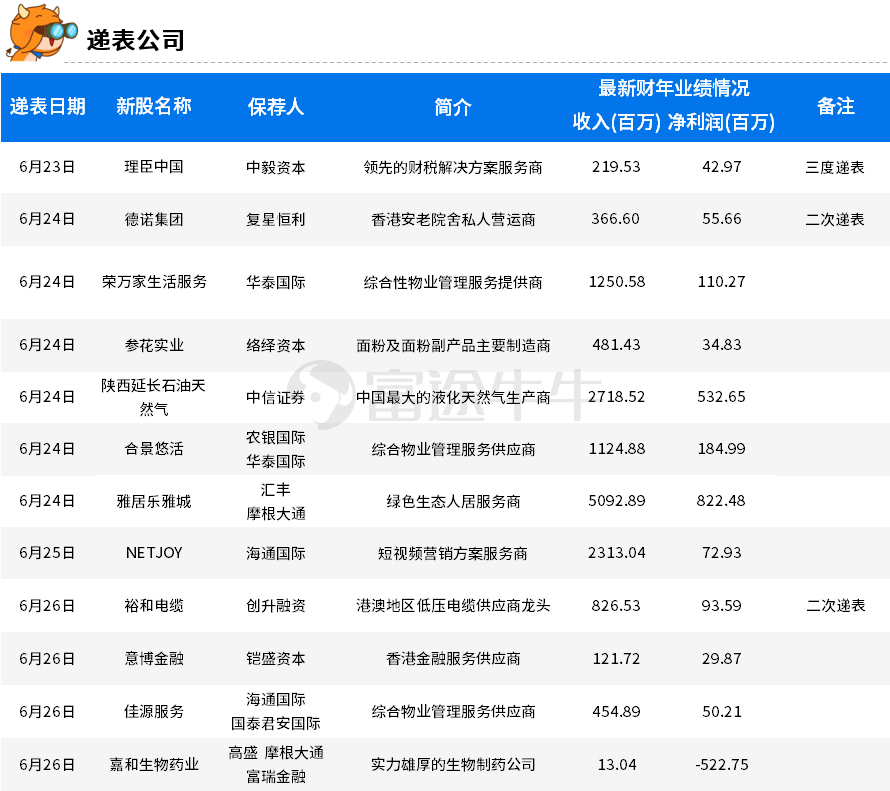The height and width of the screenshot is (791, 890).
Task: Click the 备注 column header
Action: point(836,106)
